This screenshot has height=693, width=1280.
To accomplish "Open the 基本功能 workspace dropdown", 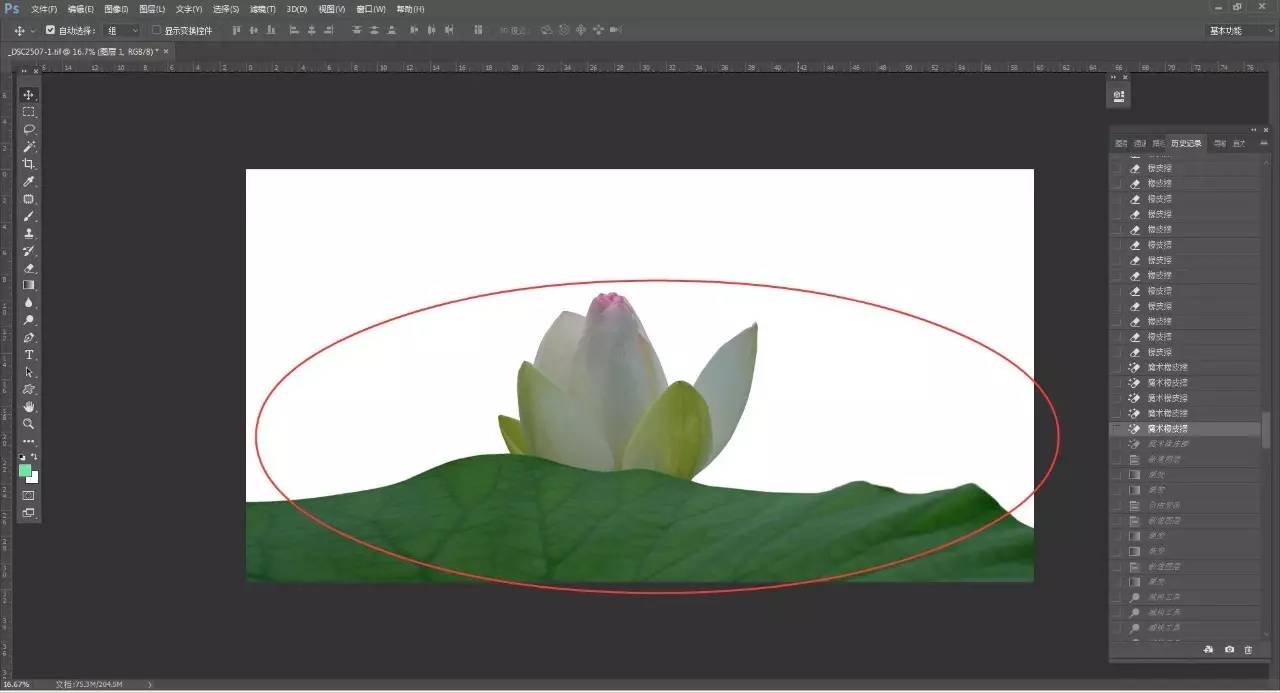I will [x=1238, y=30].
